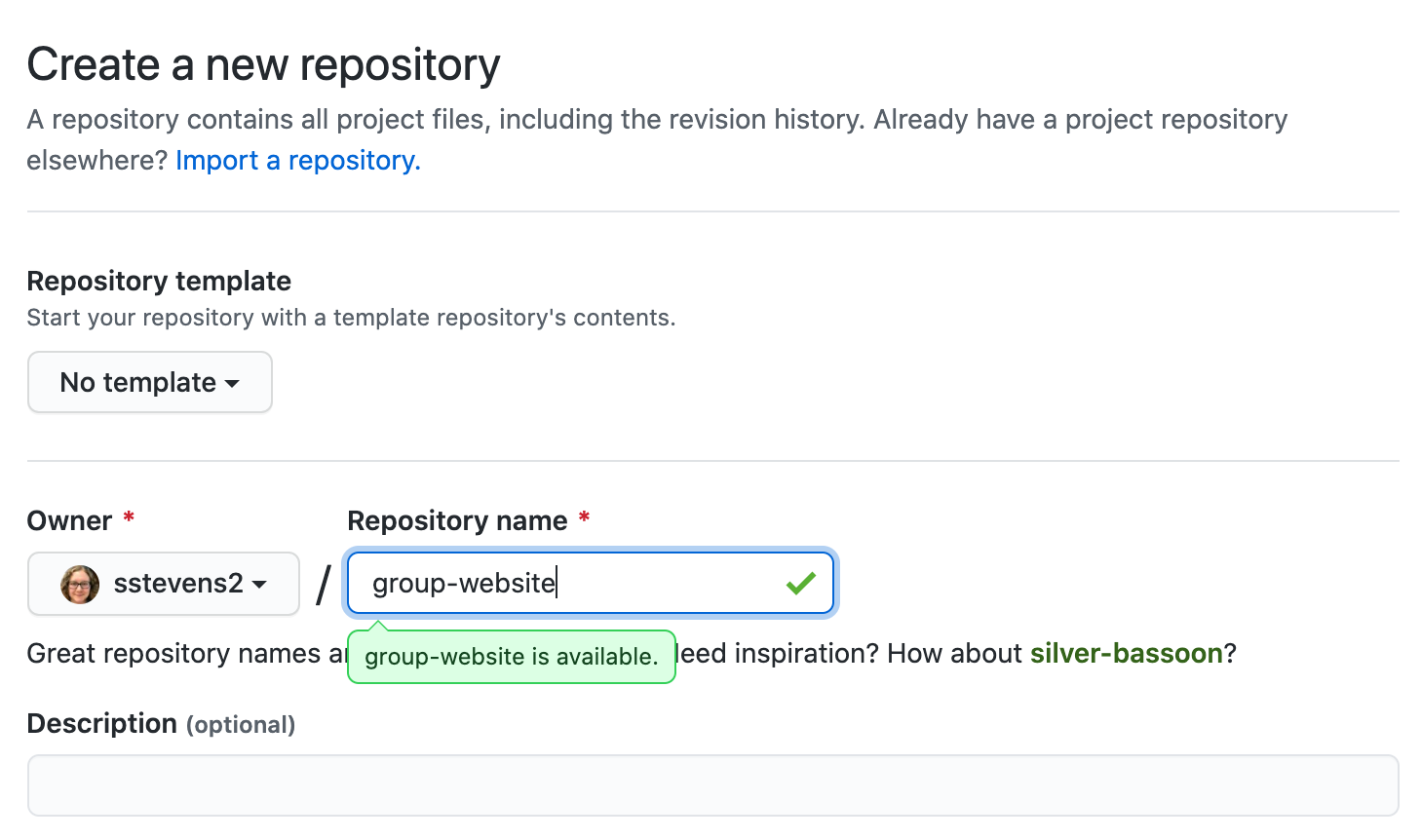This screenshot has width=1421, height=840.
Task: Click the green checkmark in repository name field
Action: pos(800,582)
